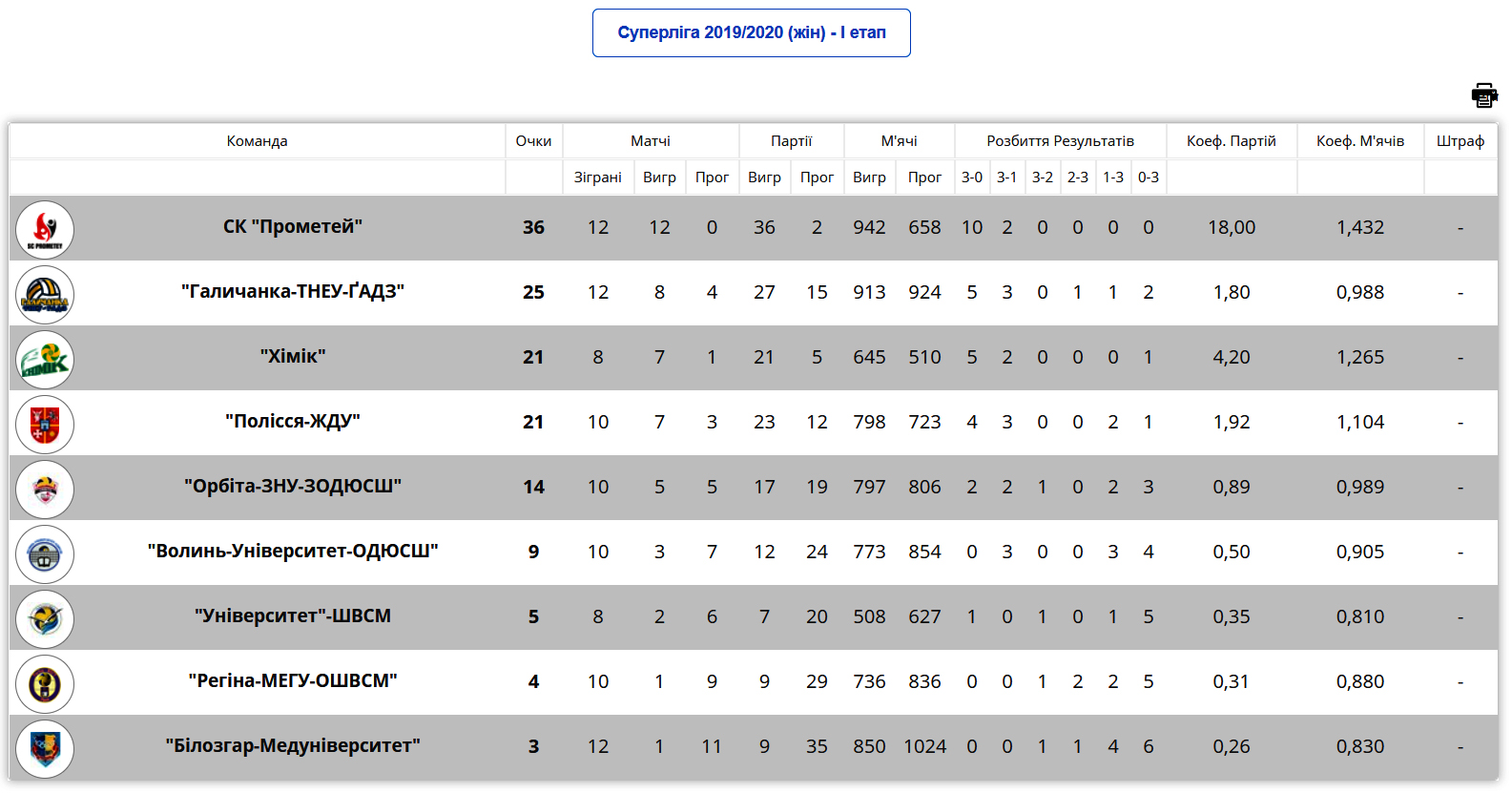Click the М'ячі column group header
Viewport: 1512px width, 793px height.
[899, 141]
